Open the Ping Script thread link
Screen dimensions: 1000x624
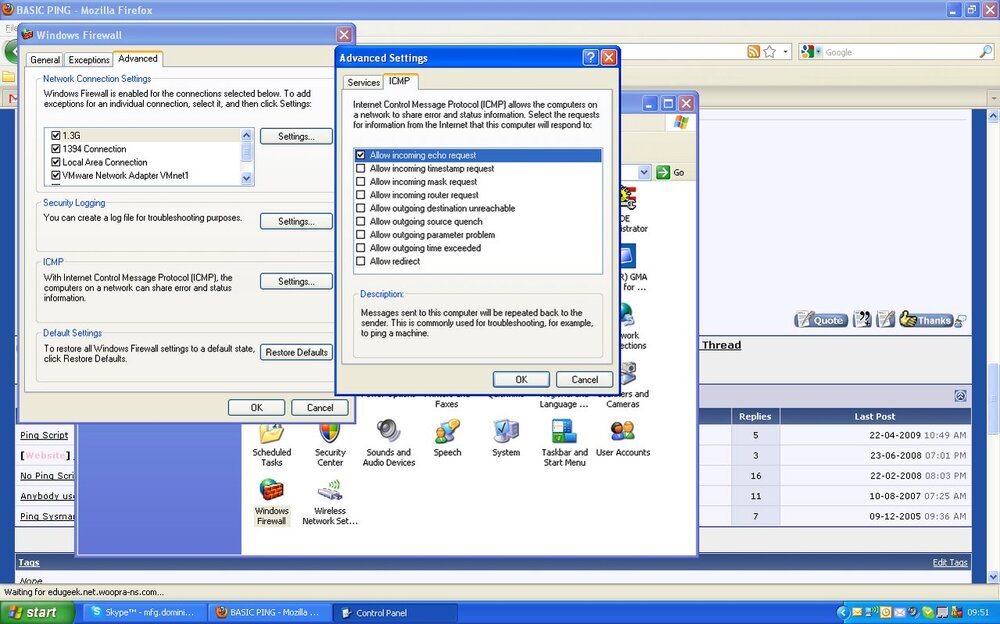[x=44, y=435]
